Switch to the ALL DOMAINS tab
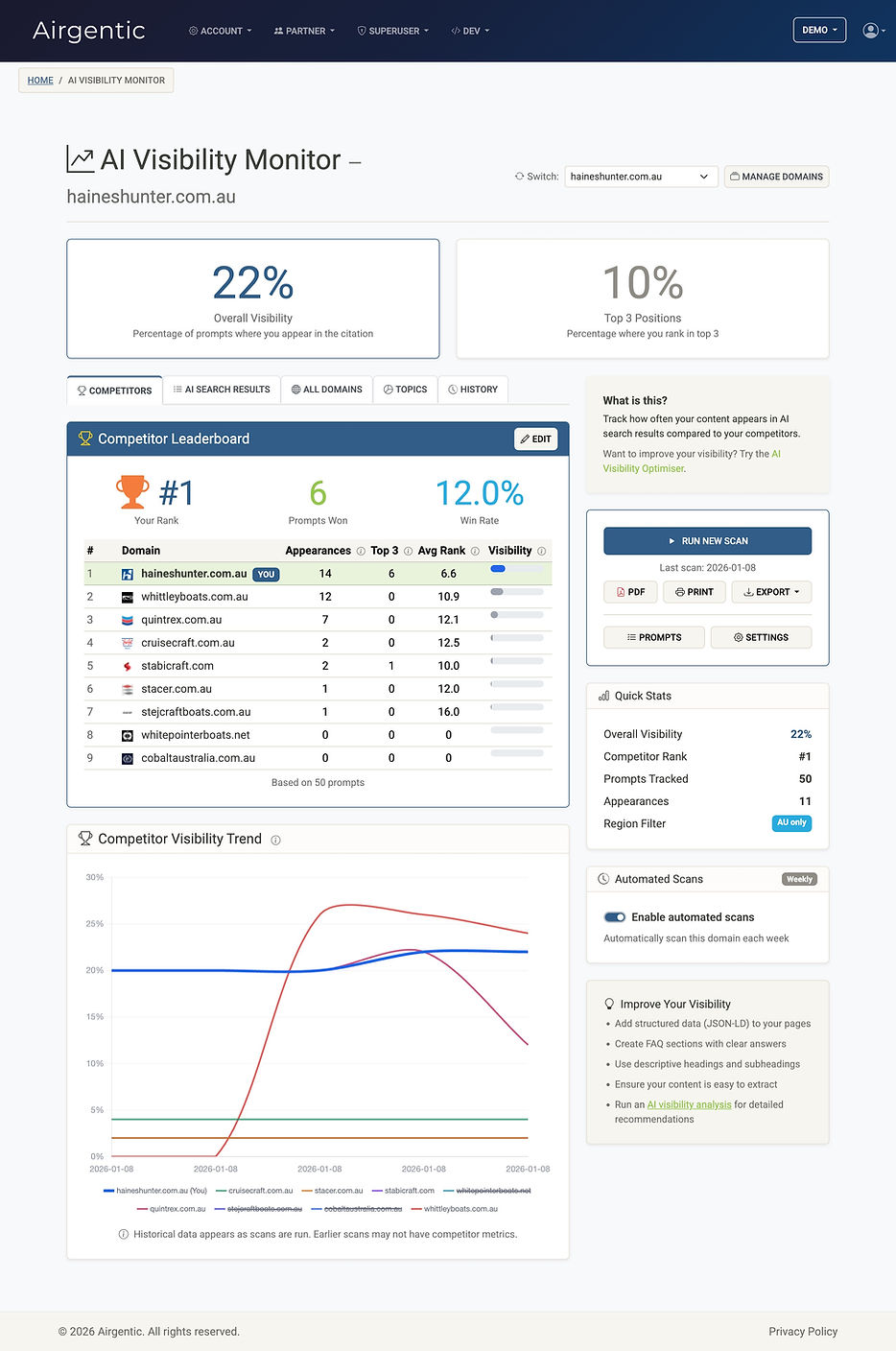 (x=326, y=390)
